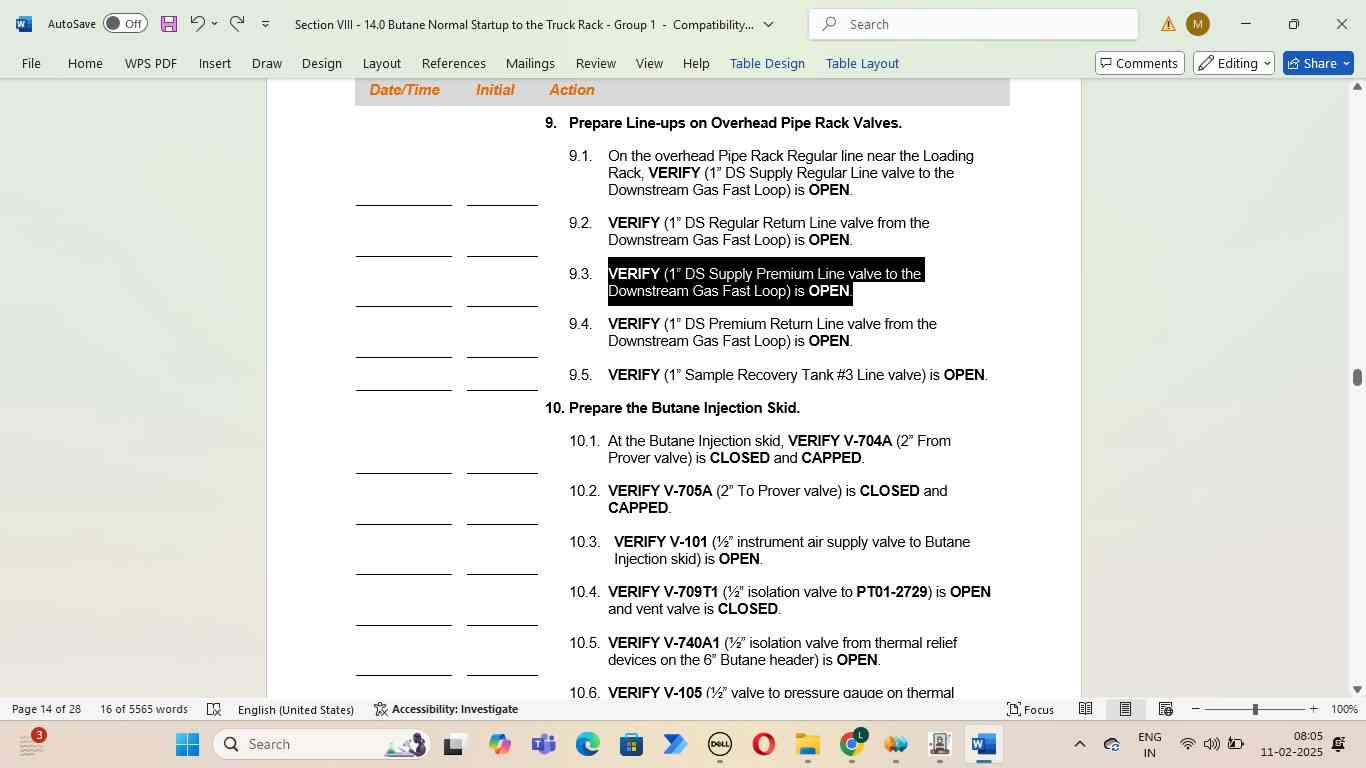The height and width of the screenshot is (768, 1366).
Task: Open Google Chrome from the taskbar
Action: (851, 744)
